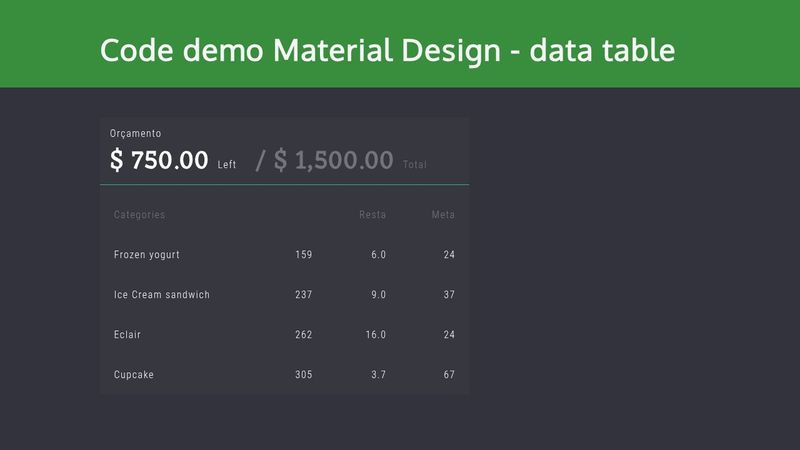Select the $ 750.00 left amount
This screenshot has width=800, height=450.
point(159,160)
